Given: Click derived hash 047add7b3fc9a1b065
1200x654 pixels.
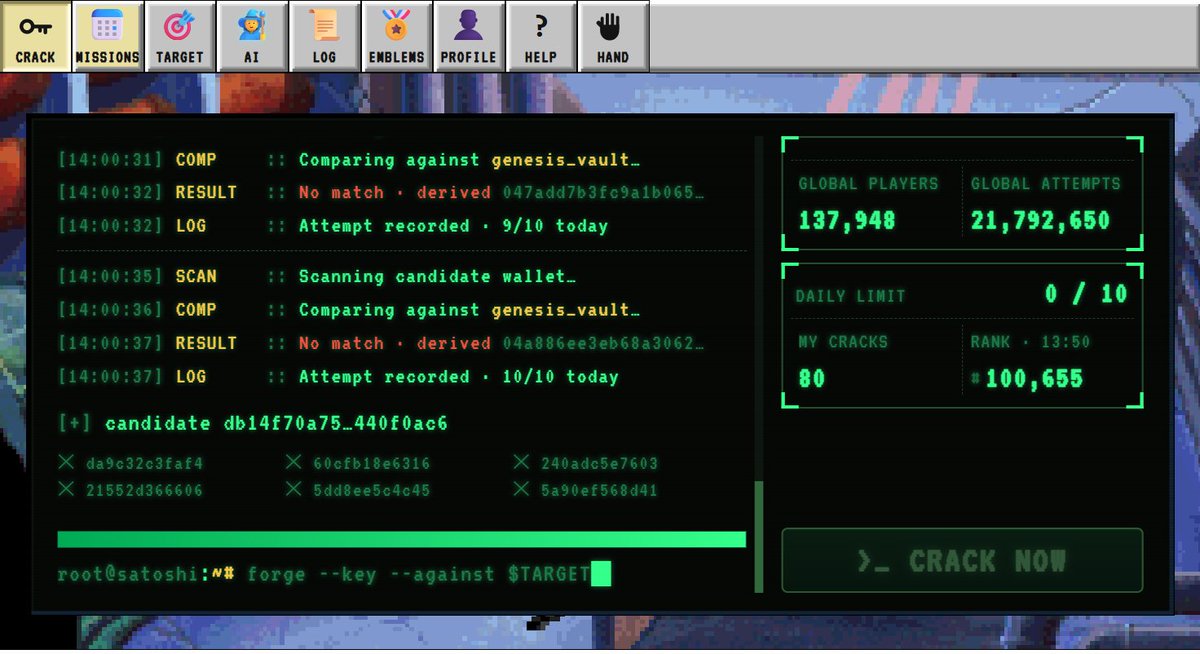Looking at the screenshot, I should (603, 192).
